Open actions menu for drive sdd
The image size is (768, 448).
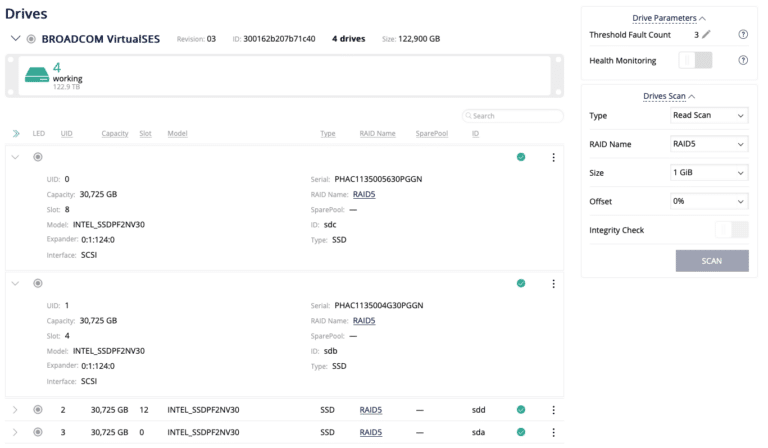553,410
